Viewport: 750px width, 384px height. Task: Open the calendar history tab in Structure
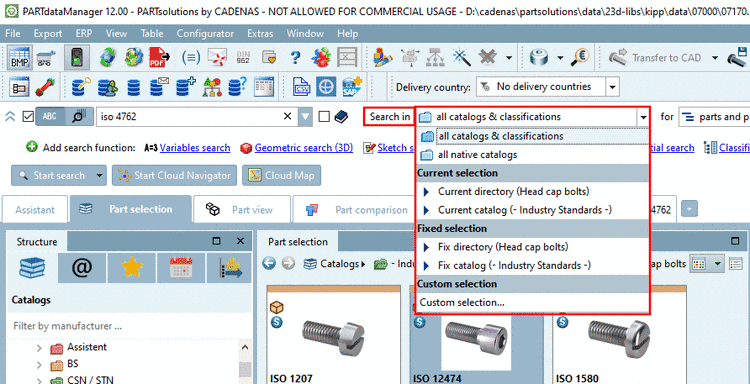(181, 268)
